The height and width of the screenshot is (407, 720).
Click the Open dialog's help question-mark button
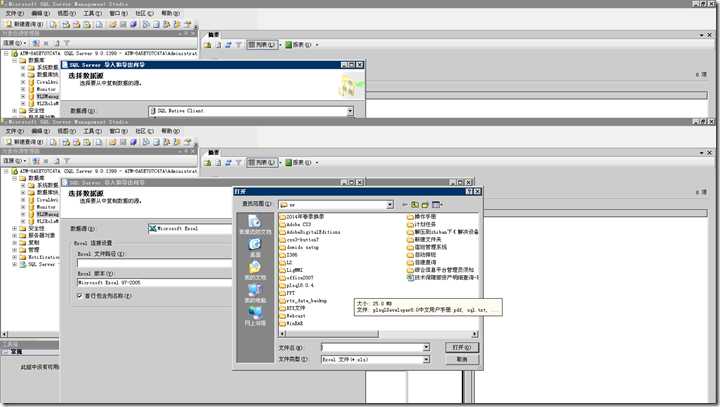469,191
